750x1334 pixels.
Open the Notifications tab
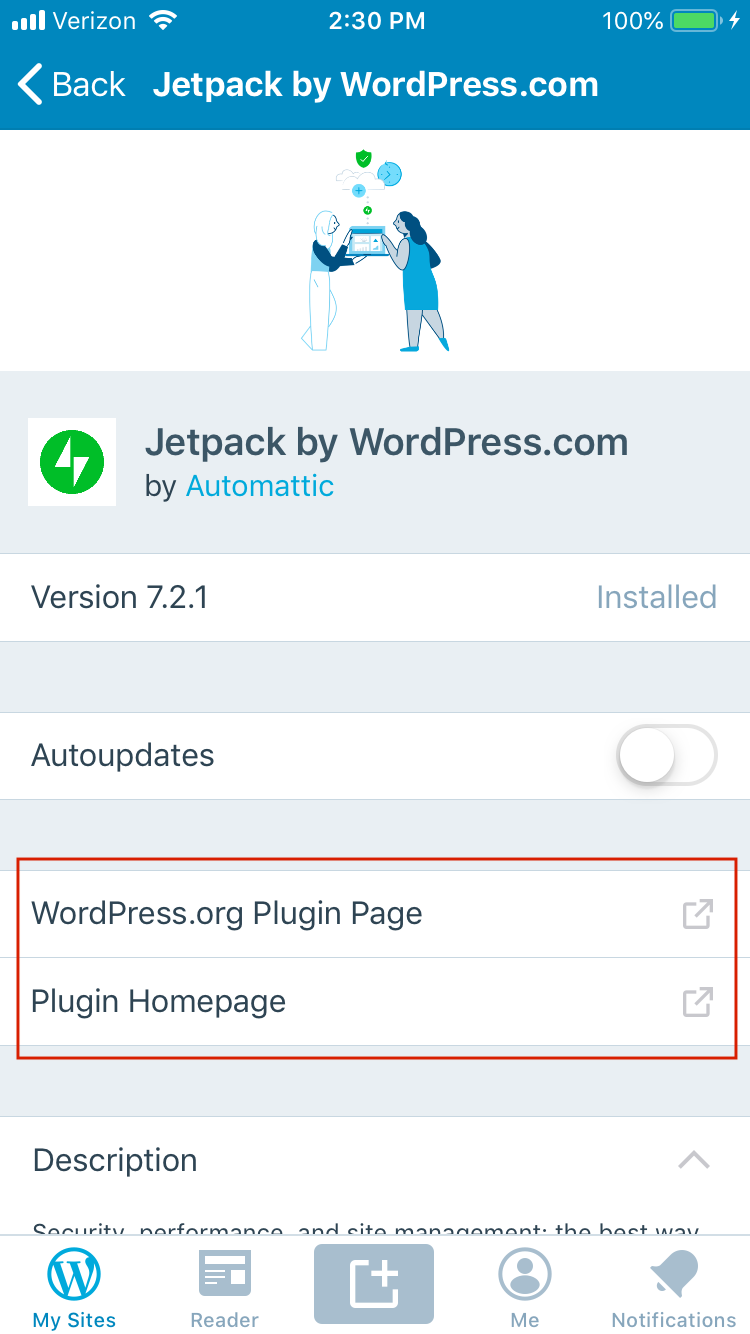tap(674, 1286)
